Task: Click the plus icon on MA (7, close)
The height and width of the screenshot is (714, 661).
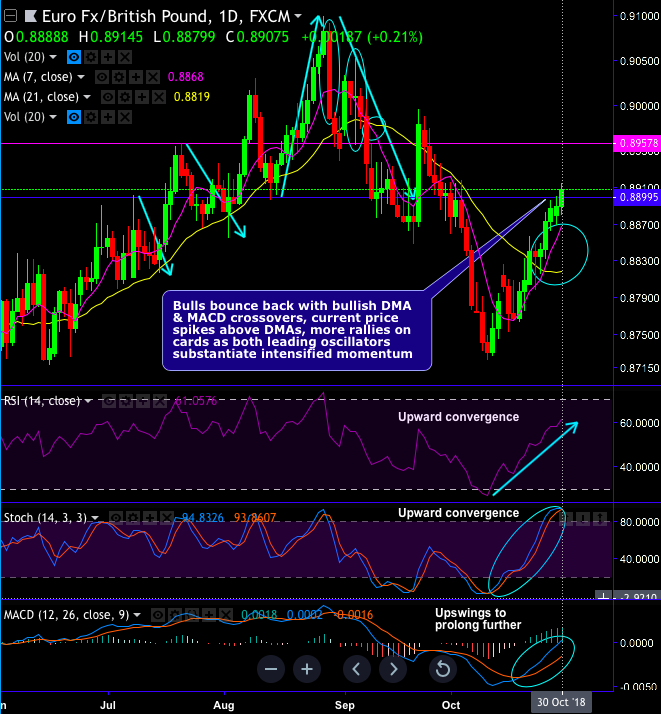Action: coord(136,77)
